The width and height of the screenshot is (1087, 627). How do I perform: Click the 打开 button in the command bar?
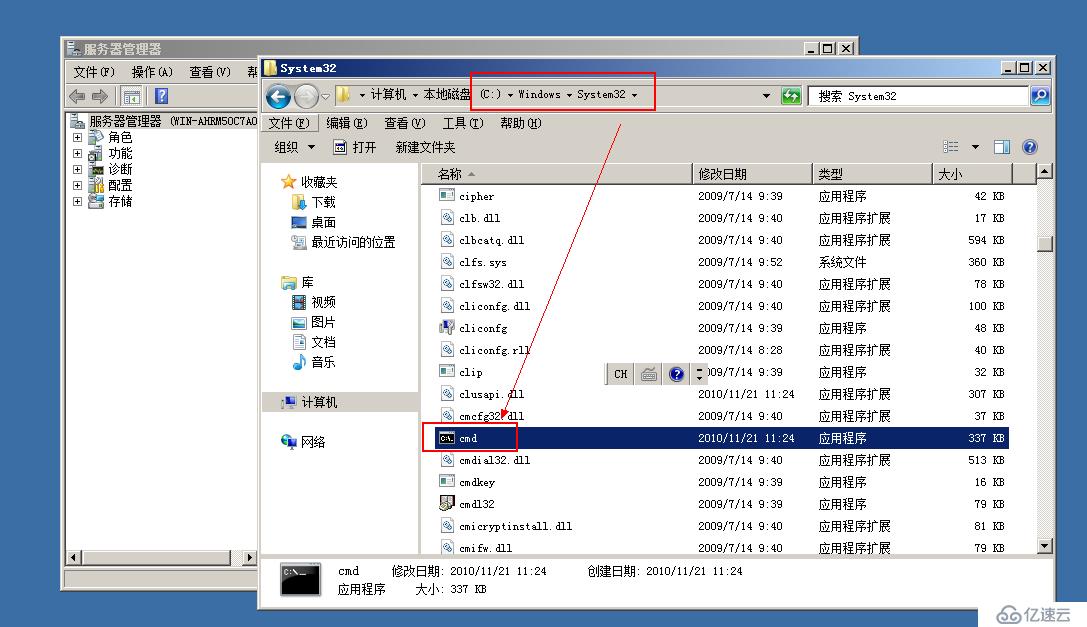(x=355, y=147)
